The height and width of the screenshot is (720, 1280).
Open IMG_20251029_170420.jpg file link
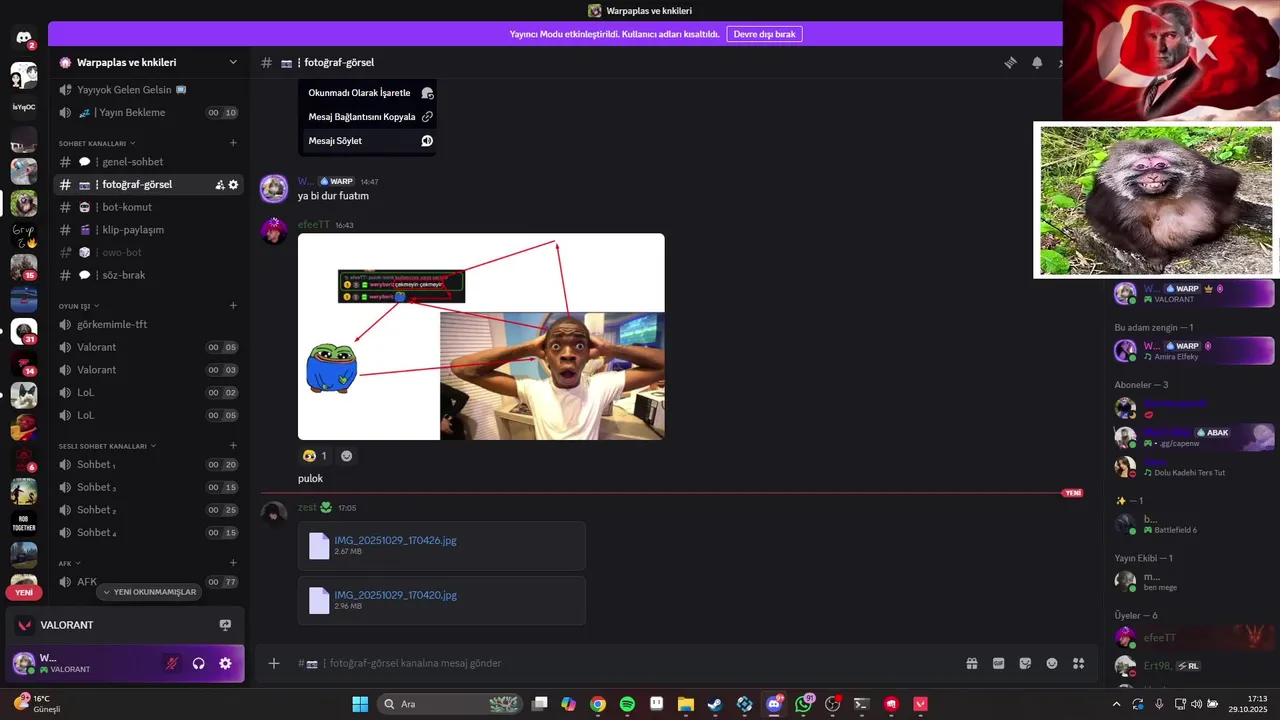pos(395,595)
